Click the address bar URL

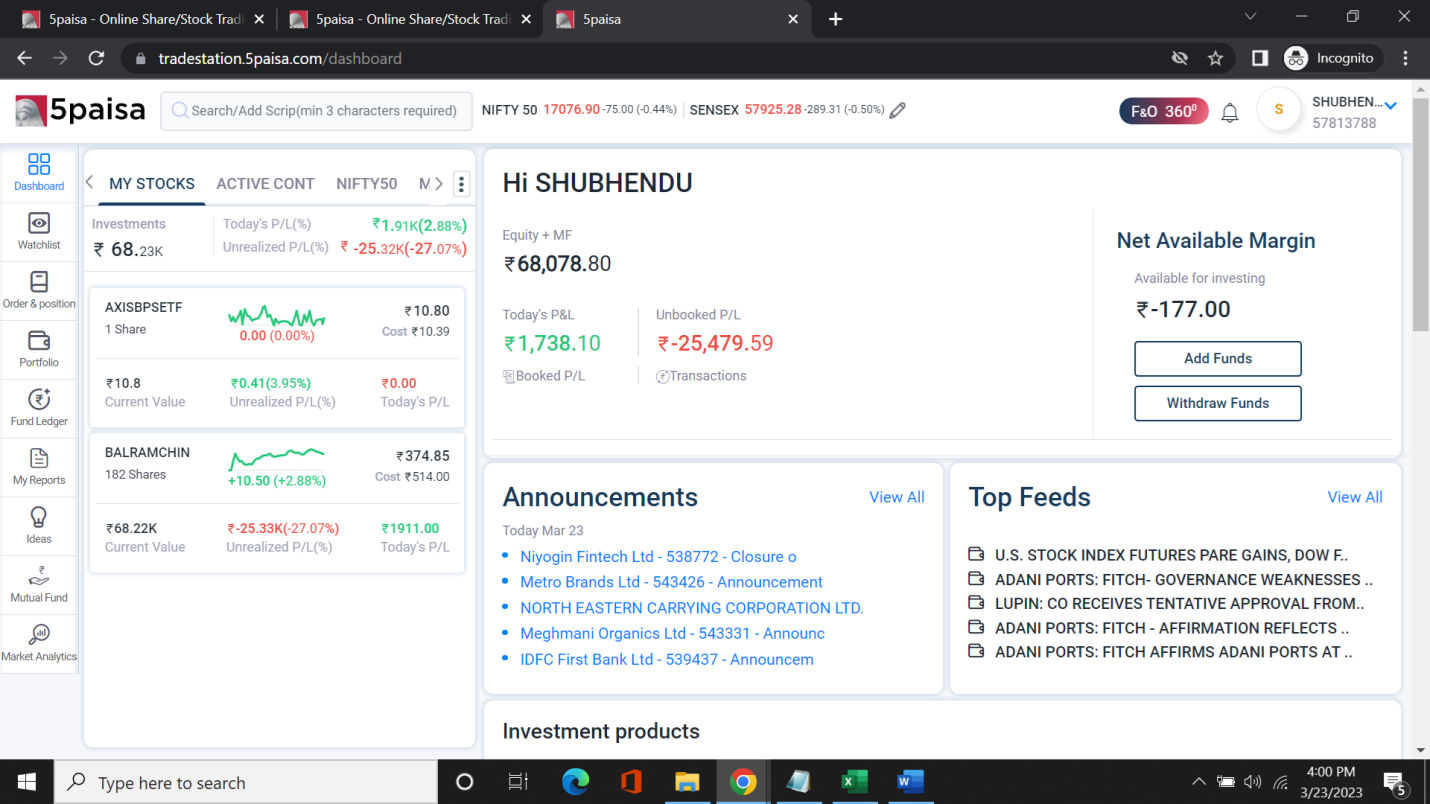pos(280,59)
